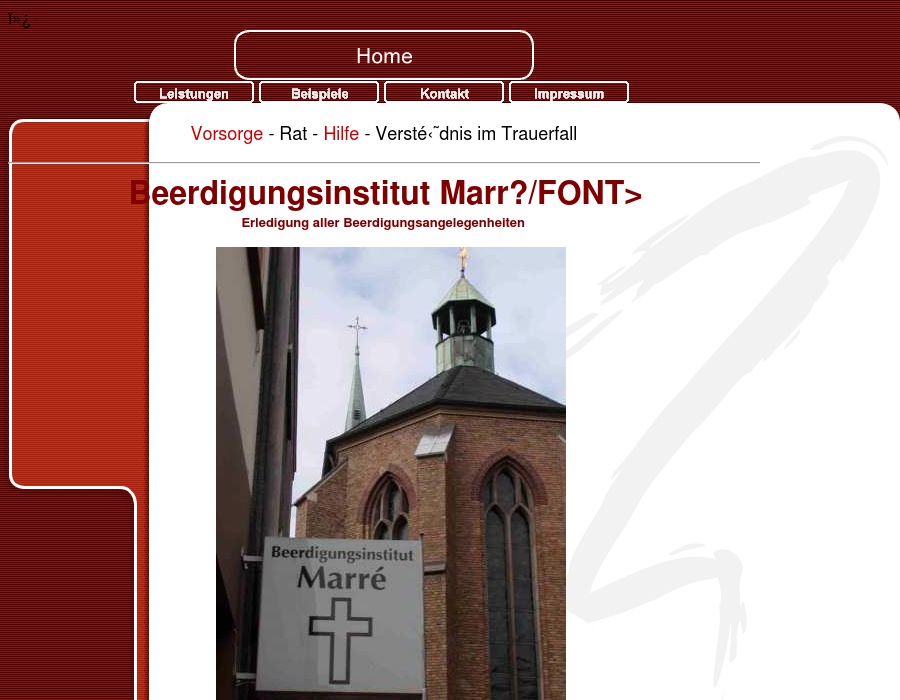Click the word Rat between the links
900x700 pixels.
tap(293, 134)
